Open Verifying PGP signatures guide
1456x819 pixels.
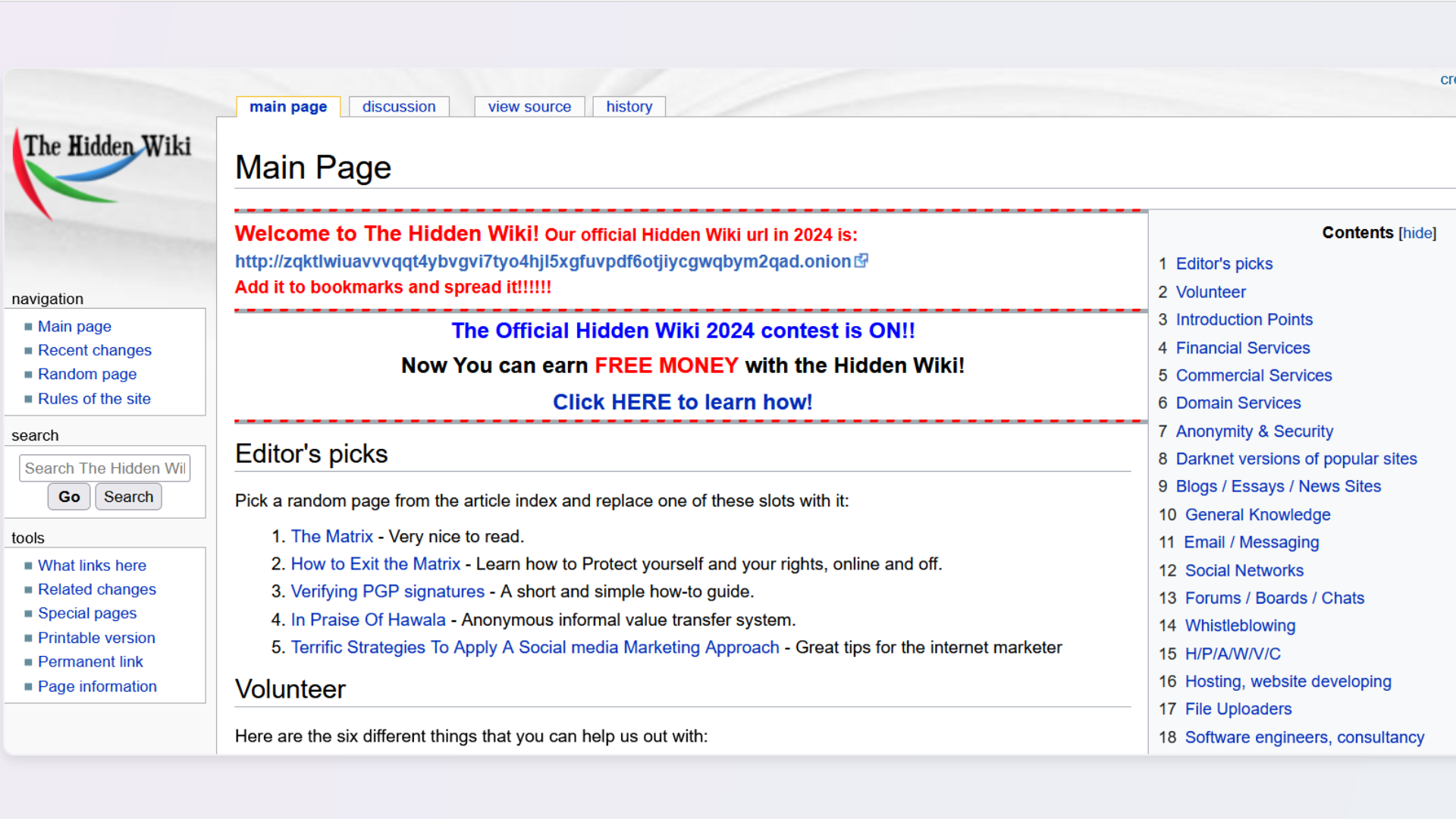pos(388,591)
